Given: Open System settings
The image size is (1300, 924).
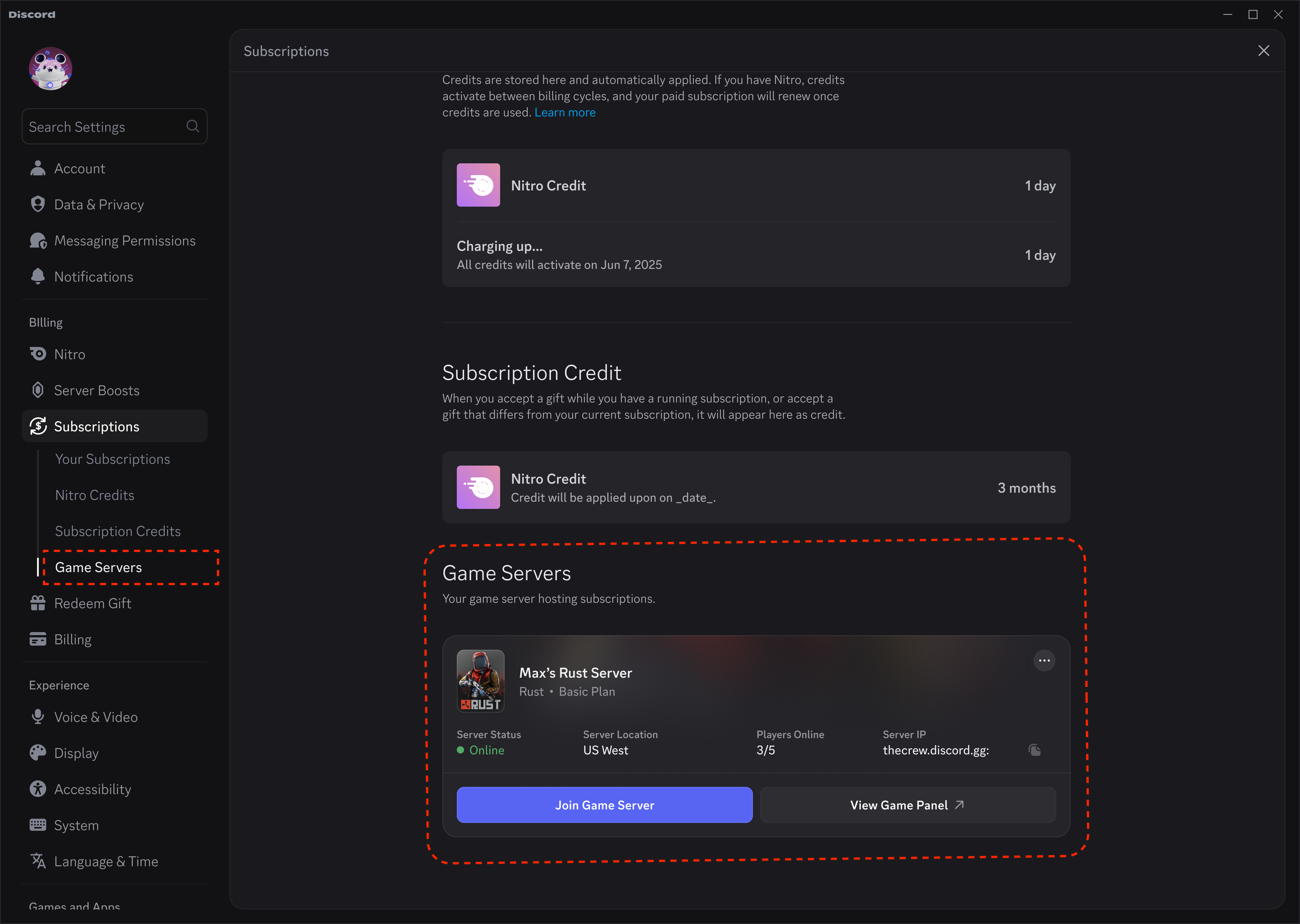Looking at the screenshot, I should [x=114, y=825].
